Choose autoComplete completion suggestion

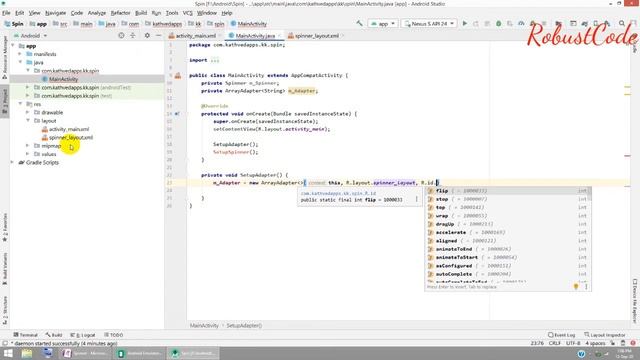pos(507,274)
